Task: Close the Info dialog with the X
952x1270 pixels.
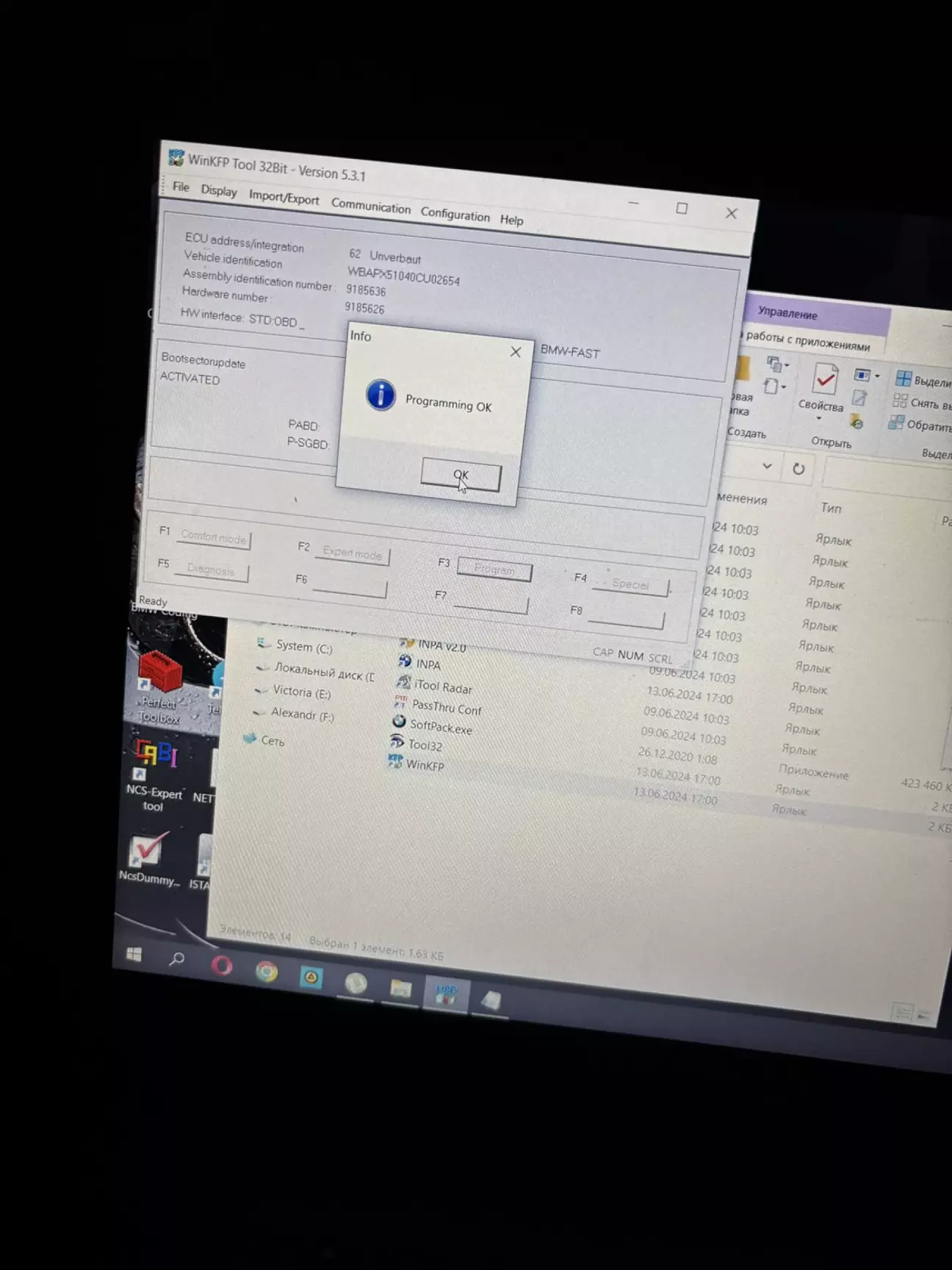Action: coord(516,352)
